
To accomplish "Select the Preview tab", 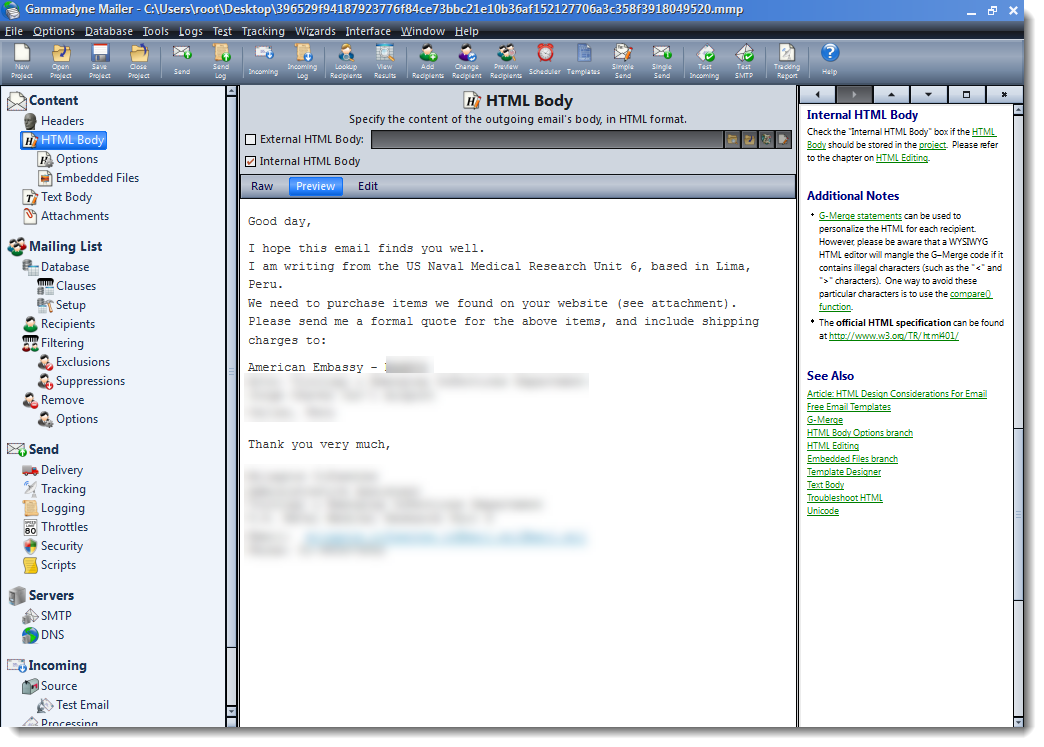I will tap(316, 186).
